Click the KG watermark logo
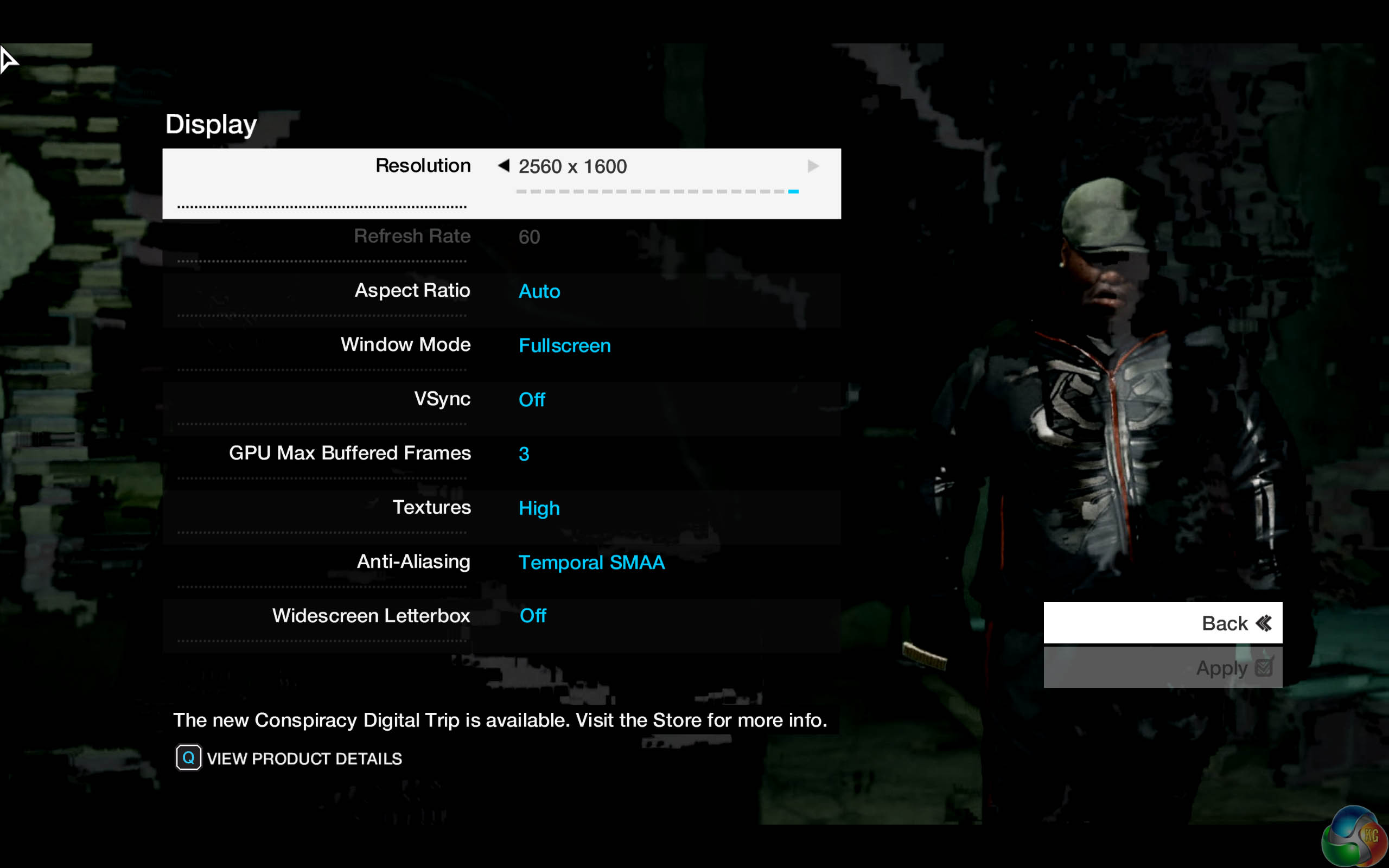 pos(1355,837)
